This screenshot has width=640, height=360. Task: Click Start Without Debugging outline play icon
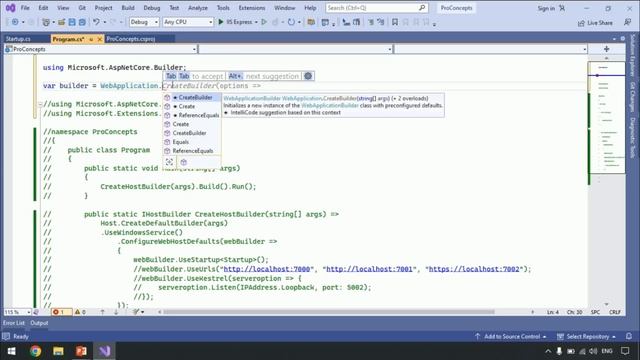click(x=264, y=22)
